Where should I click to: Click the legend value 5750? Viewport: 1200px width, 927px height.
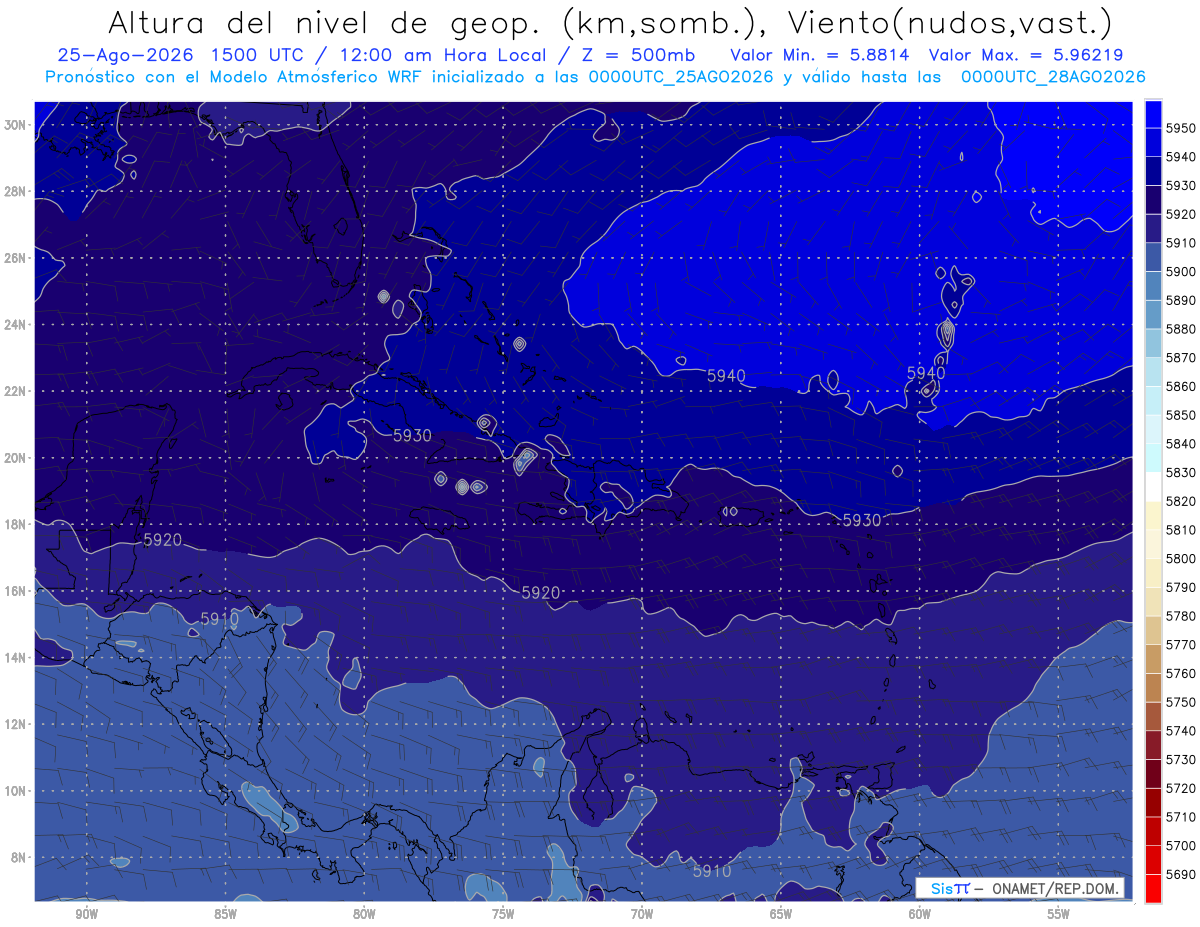pos(1180,702)
